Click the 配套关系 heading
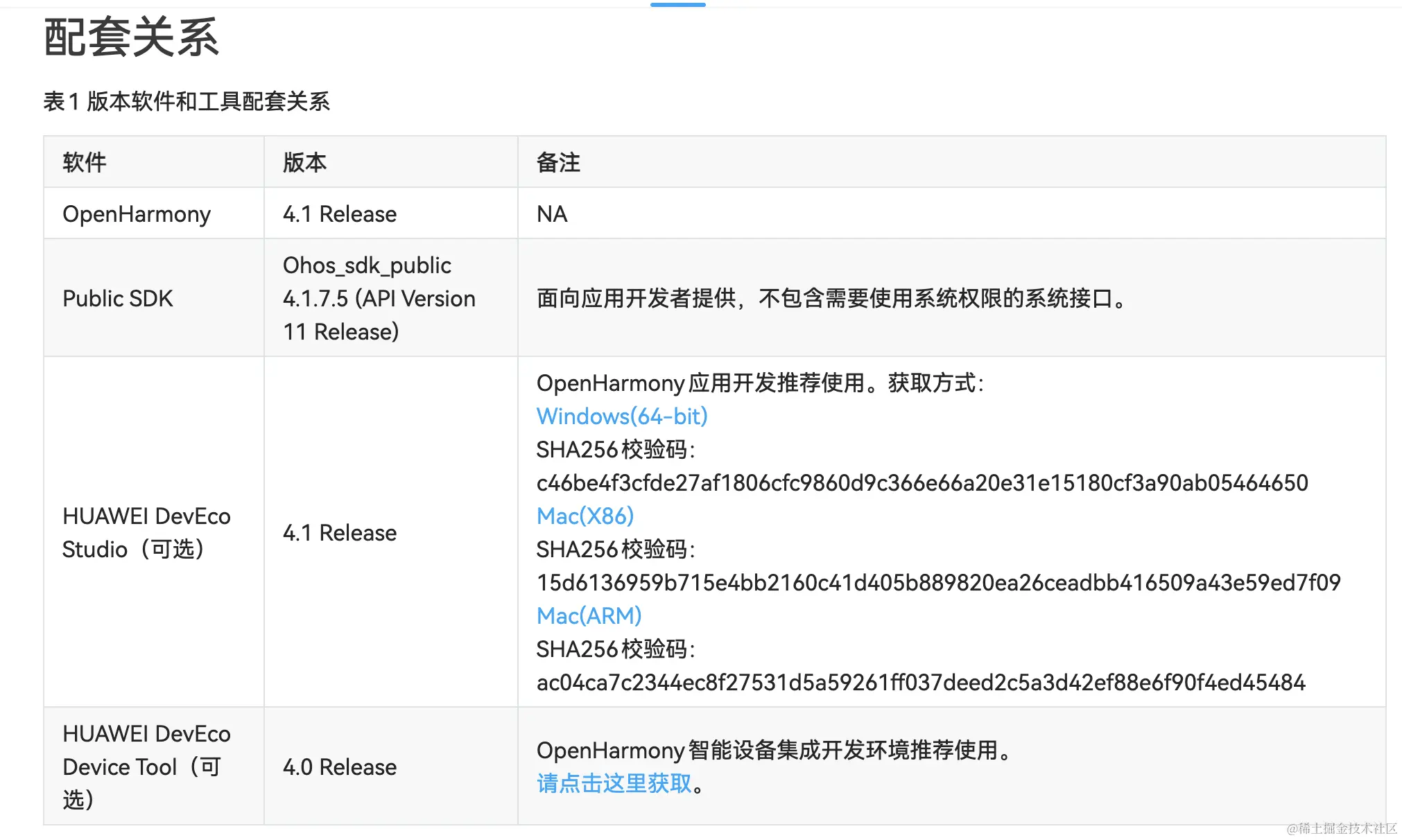The height and width of the screenshot is (840, 1402). [x=131, y=37]
